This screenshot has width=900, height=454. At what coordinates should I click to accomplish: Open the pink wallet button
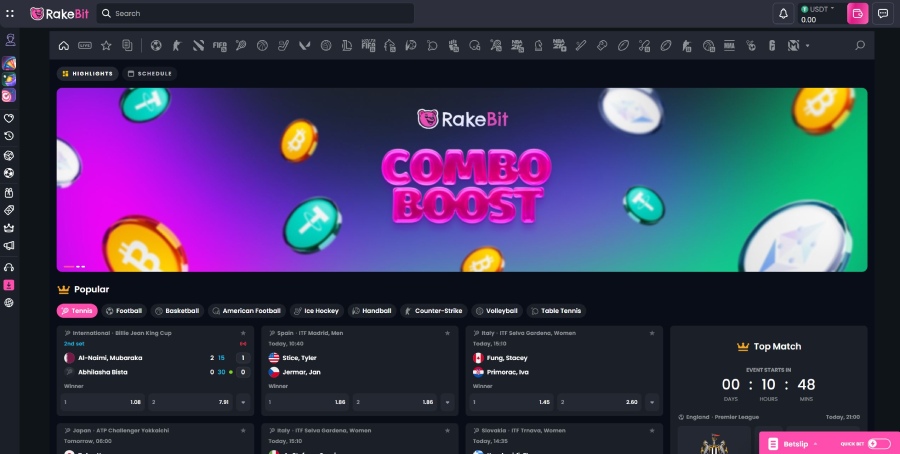(x=858, y=13)
